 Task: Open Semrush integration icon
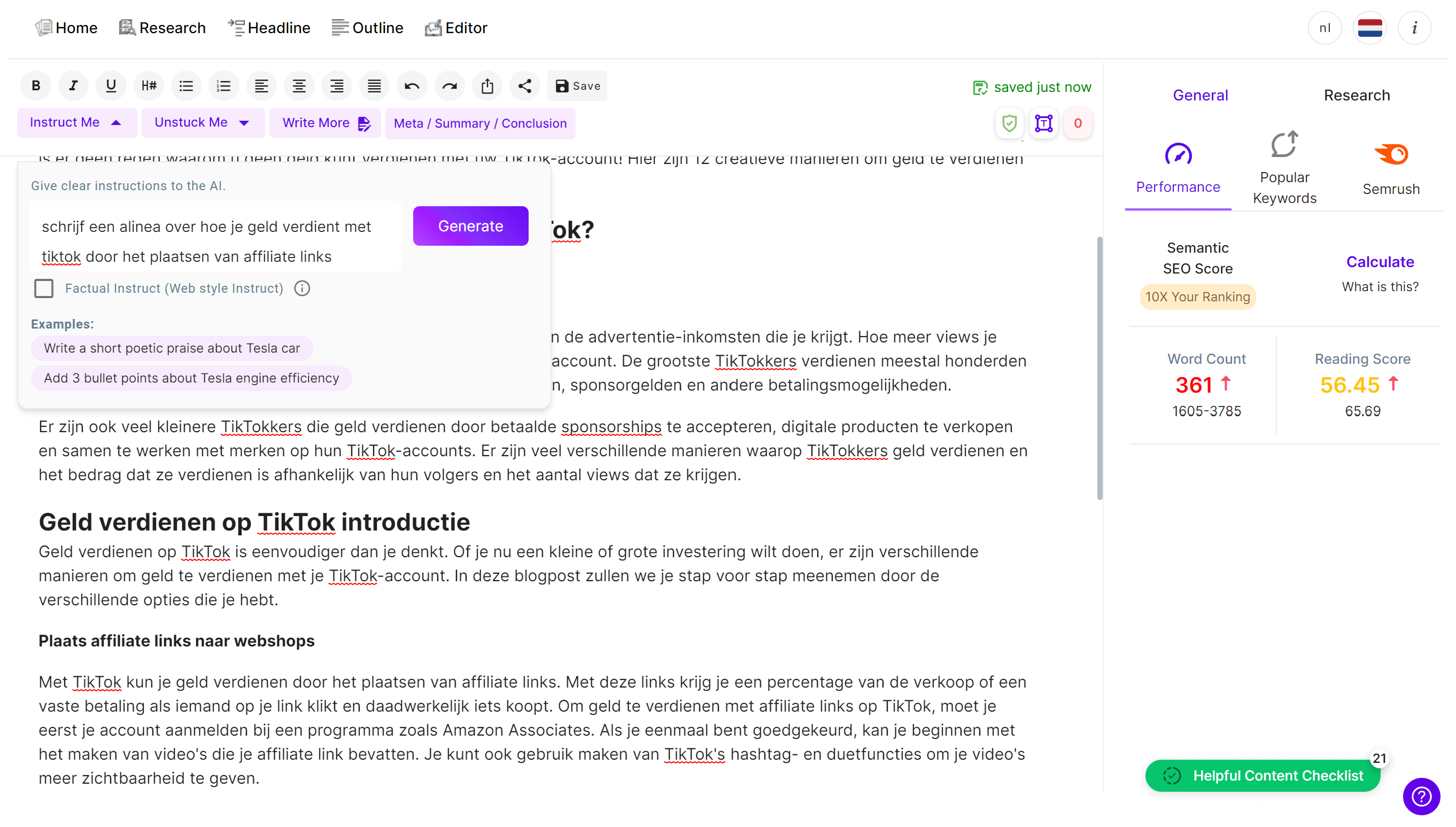pyautogui.click(x=1391, y=154)
